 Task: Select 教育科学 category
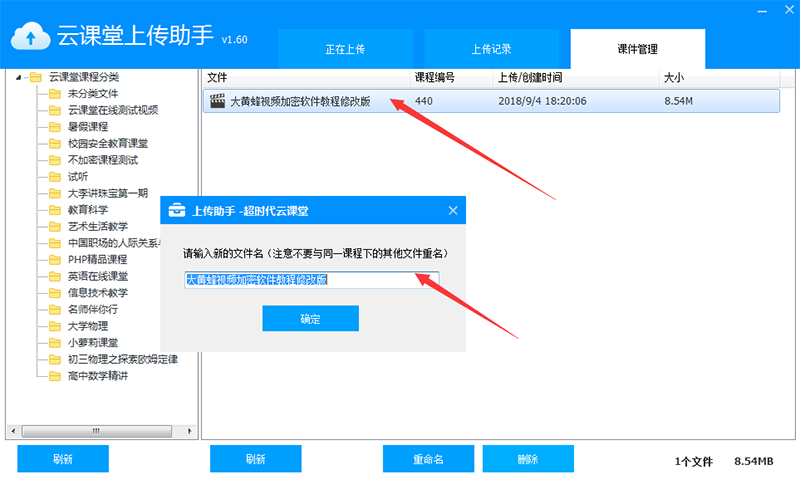tap(88, 210)
